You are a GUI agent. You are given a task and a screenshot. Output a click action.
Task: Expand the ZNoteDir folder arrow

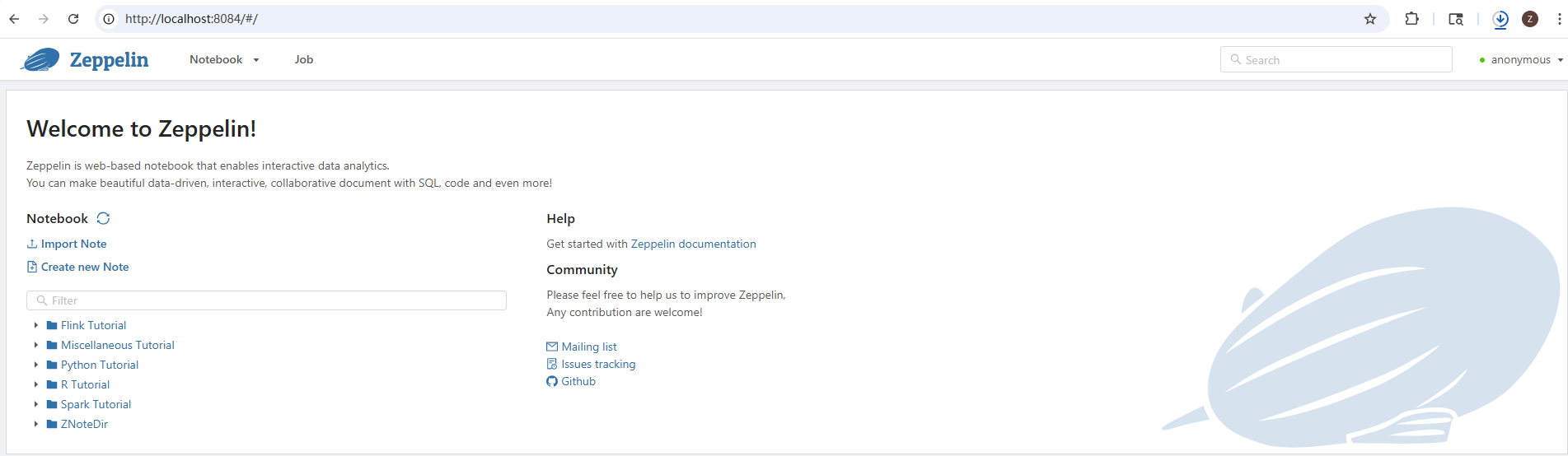(x=36, y=424)
